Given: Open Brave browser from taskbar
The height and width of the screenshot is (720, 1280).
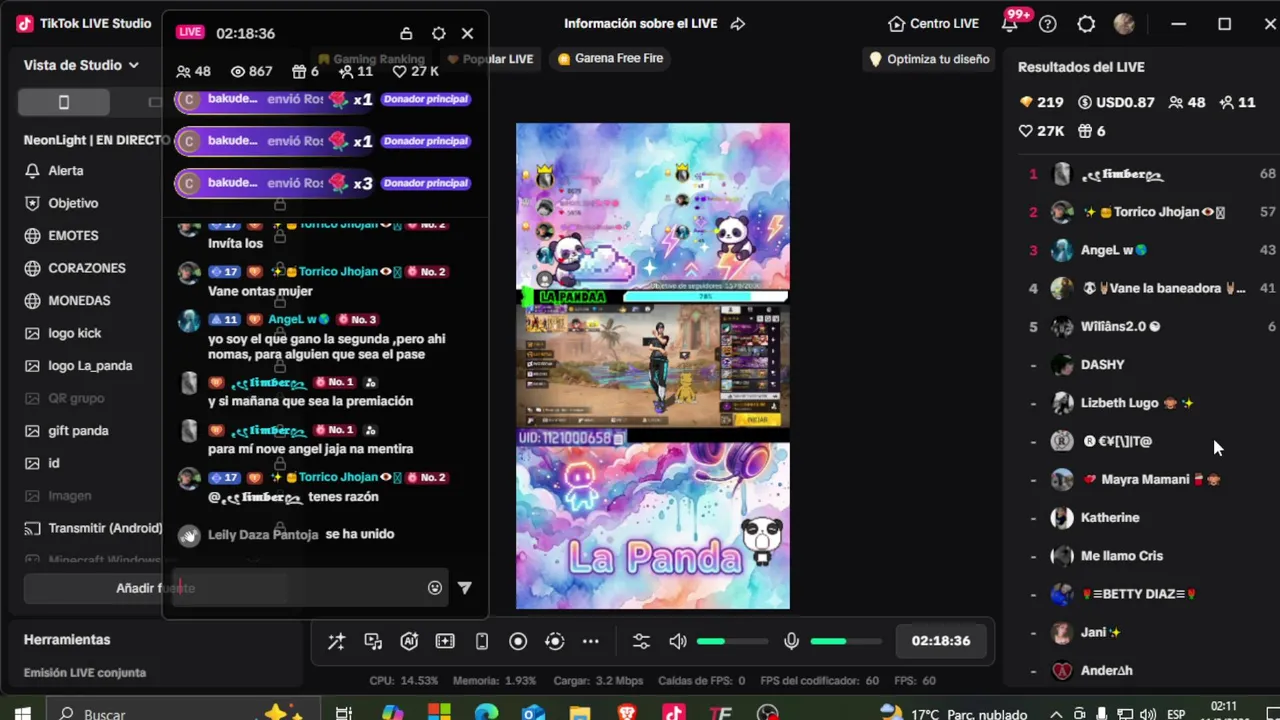Looking at the screenshot, I should [627, 714].
